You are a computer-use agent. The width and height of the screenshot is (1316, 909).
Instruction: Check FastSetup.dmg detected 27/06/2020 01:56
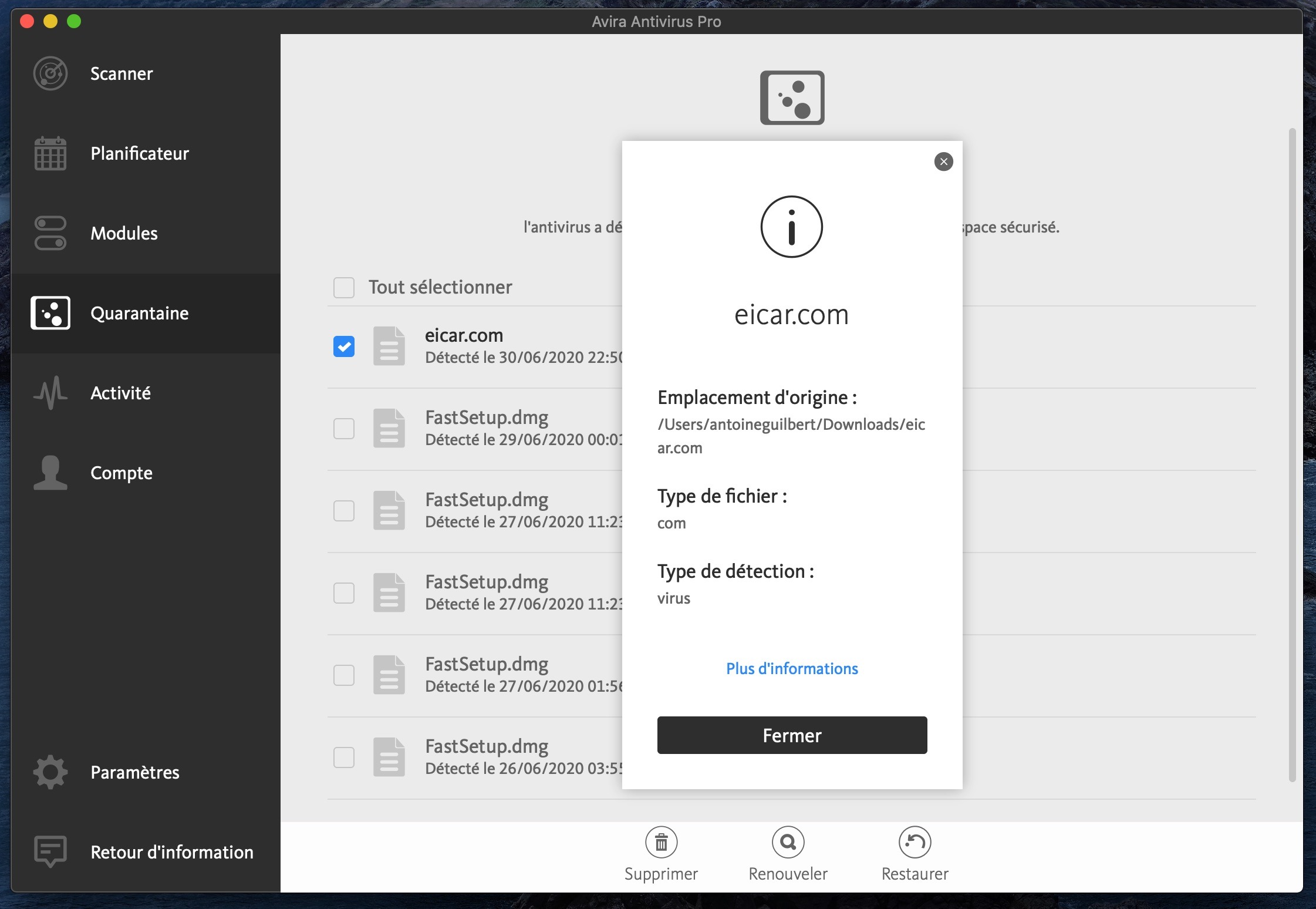(x=344, y=675)
